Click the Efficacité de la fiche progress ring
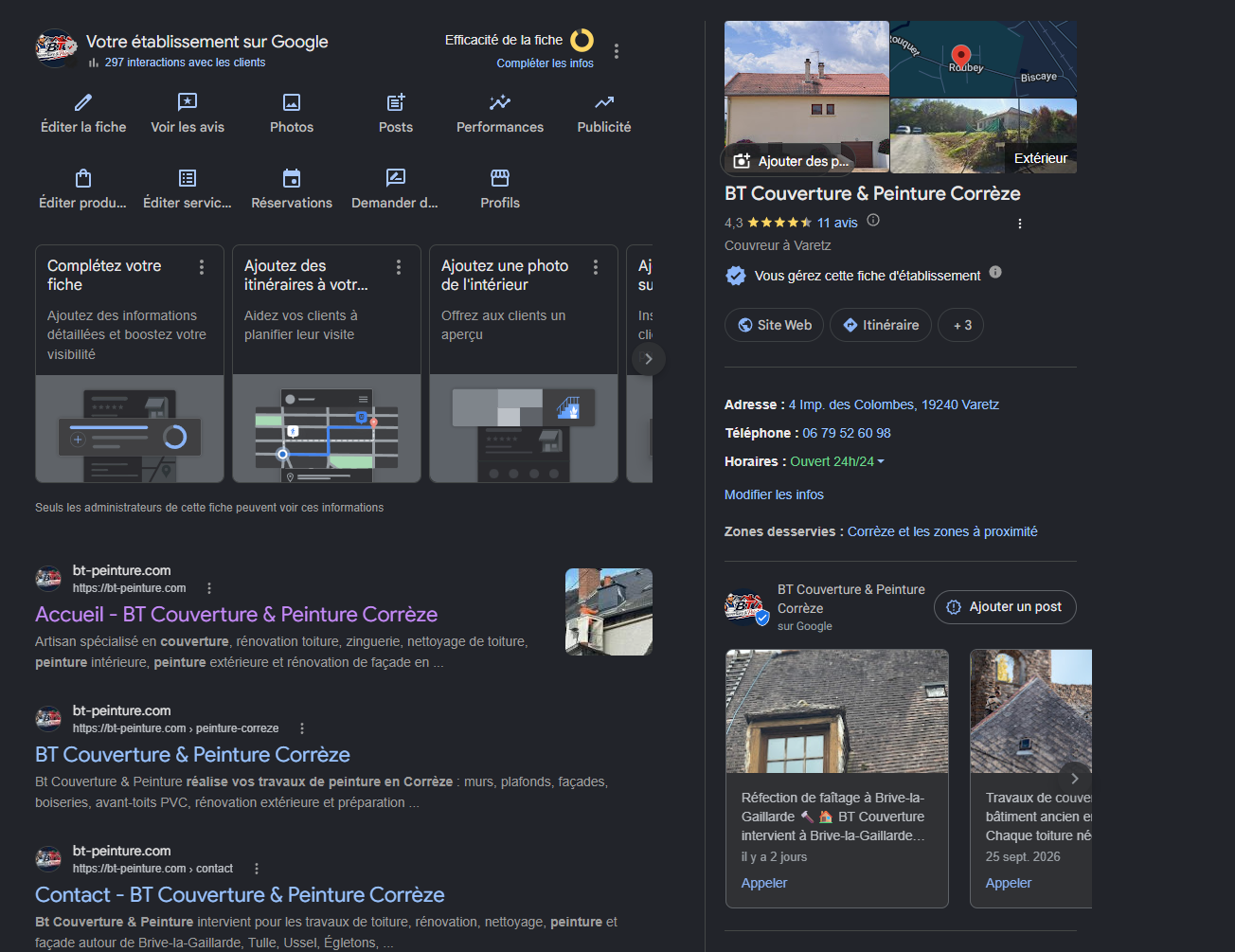Screen dimensions: 1235x952 [582, 40]
